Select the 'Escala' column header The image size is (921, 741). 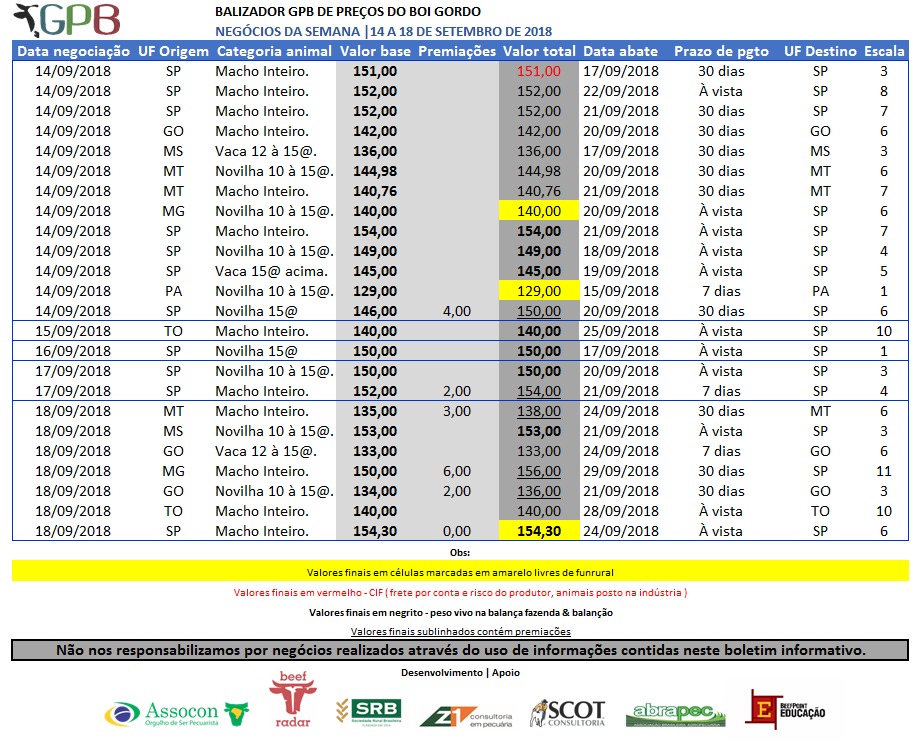click(x=884, y=51)
